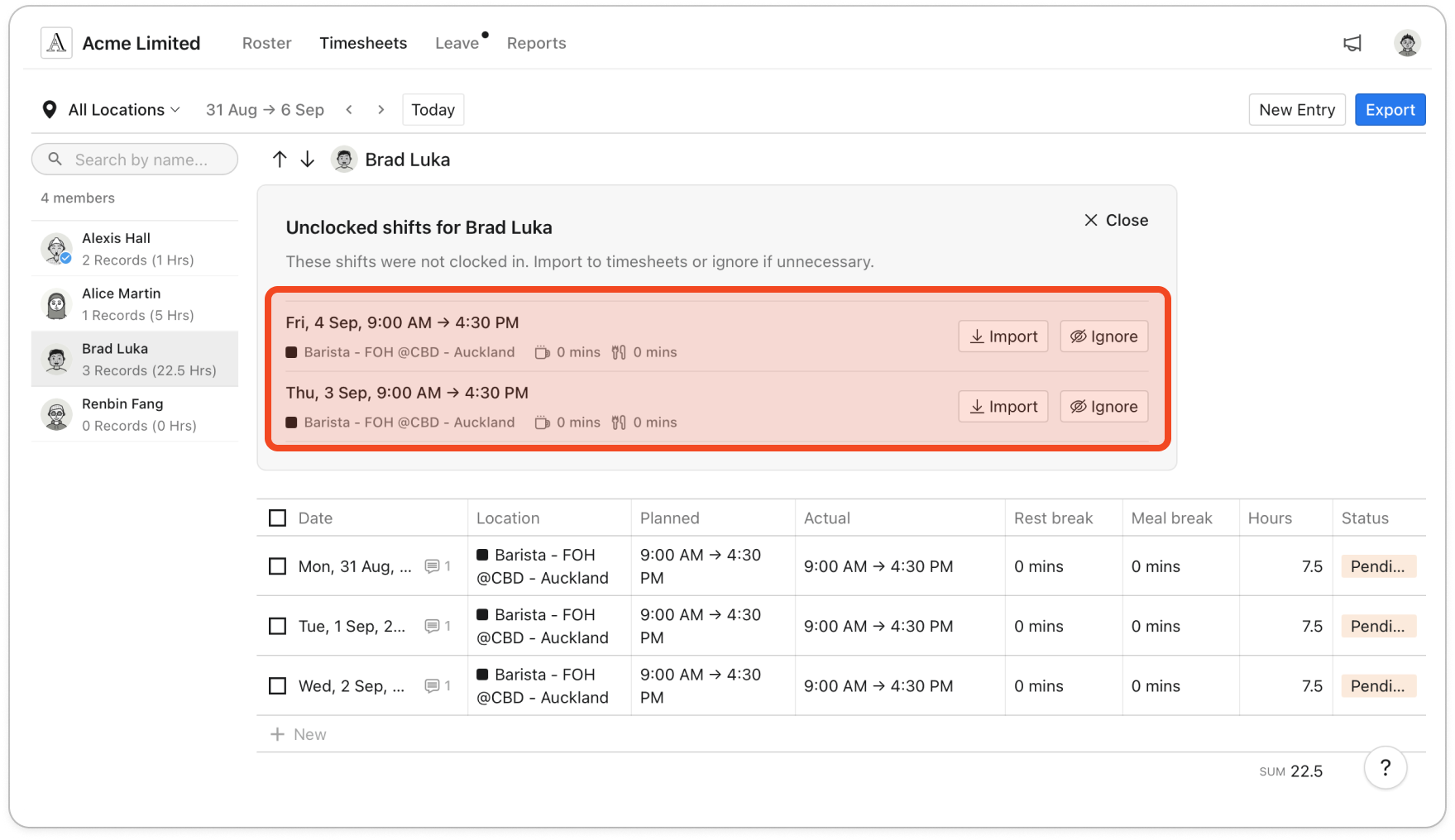This screenshot has height=840, width=1455.
Task: Open the Pending status on Mon, 31 Aug row
Action: click(x=1378, y=566)
